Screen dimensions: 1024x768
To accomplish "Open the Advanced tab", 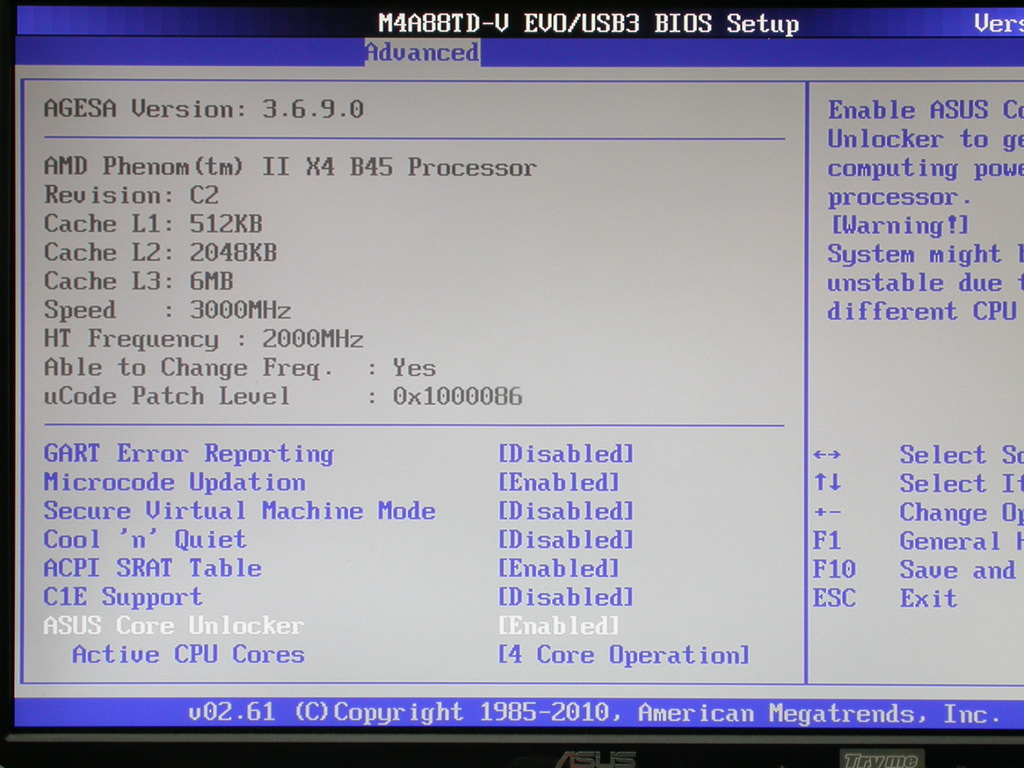I will pos(422,52).
